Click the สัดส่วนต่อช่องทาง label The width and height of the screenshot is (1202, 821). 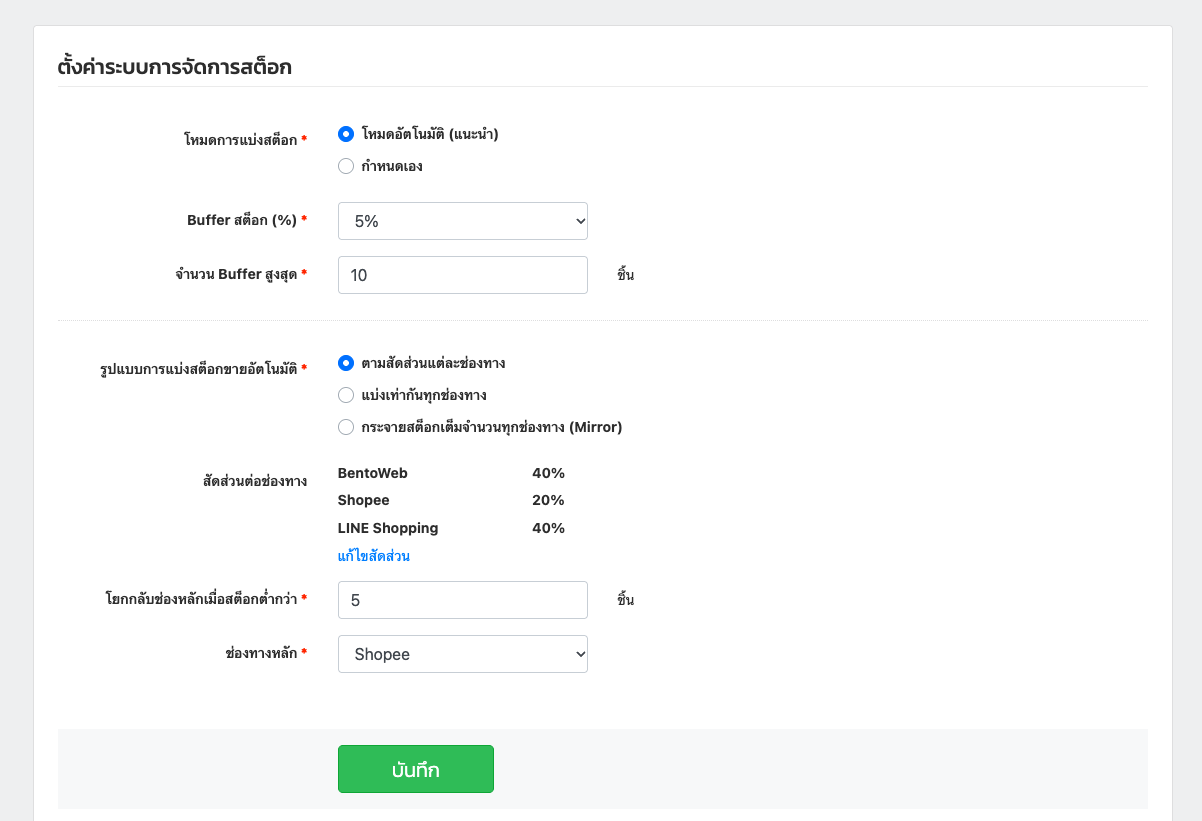point(254,481)
